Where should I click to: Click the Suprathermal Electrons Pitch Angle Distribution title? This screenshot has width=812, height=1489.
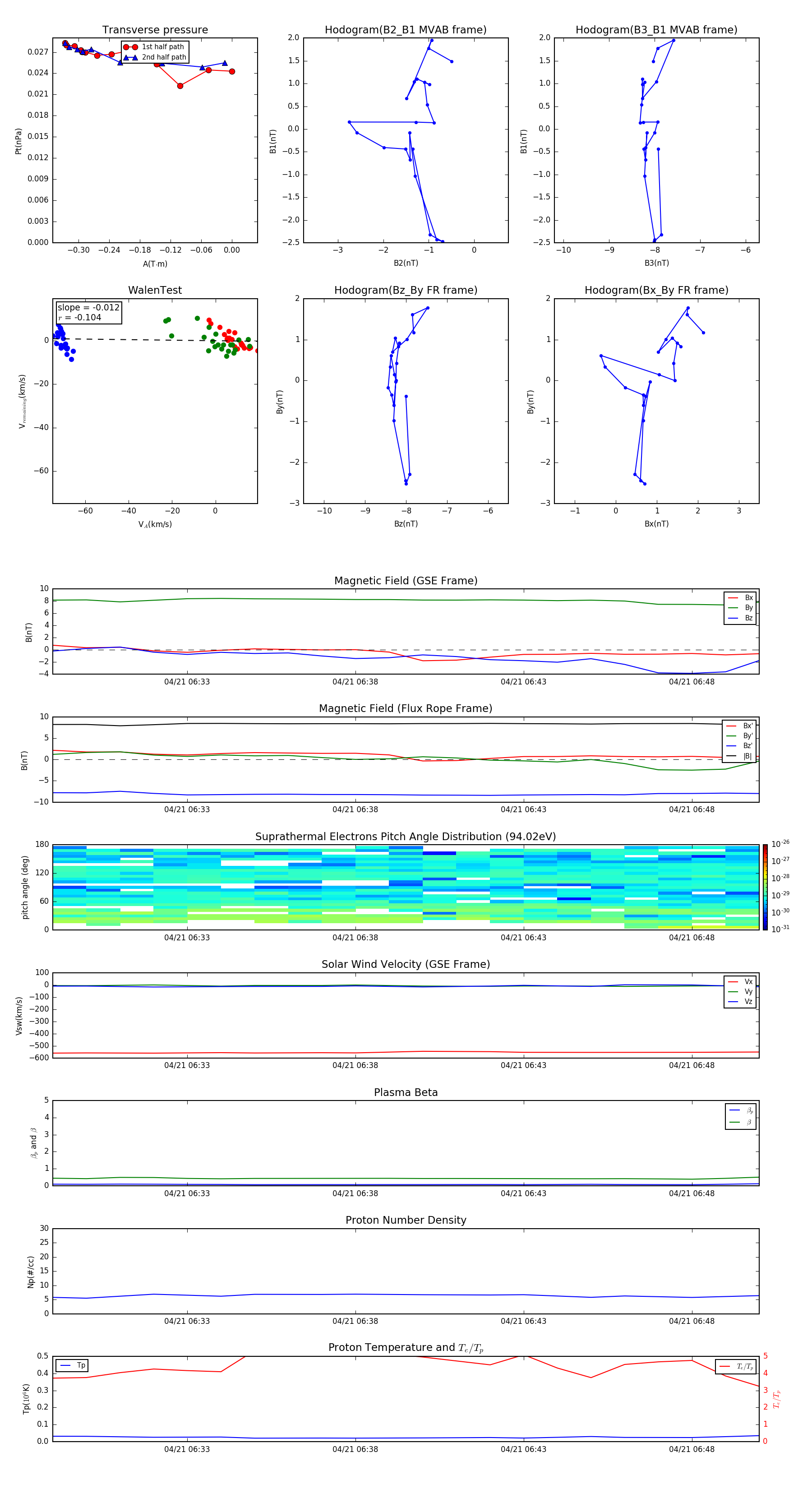pos(406,837)
